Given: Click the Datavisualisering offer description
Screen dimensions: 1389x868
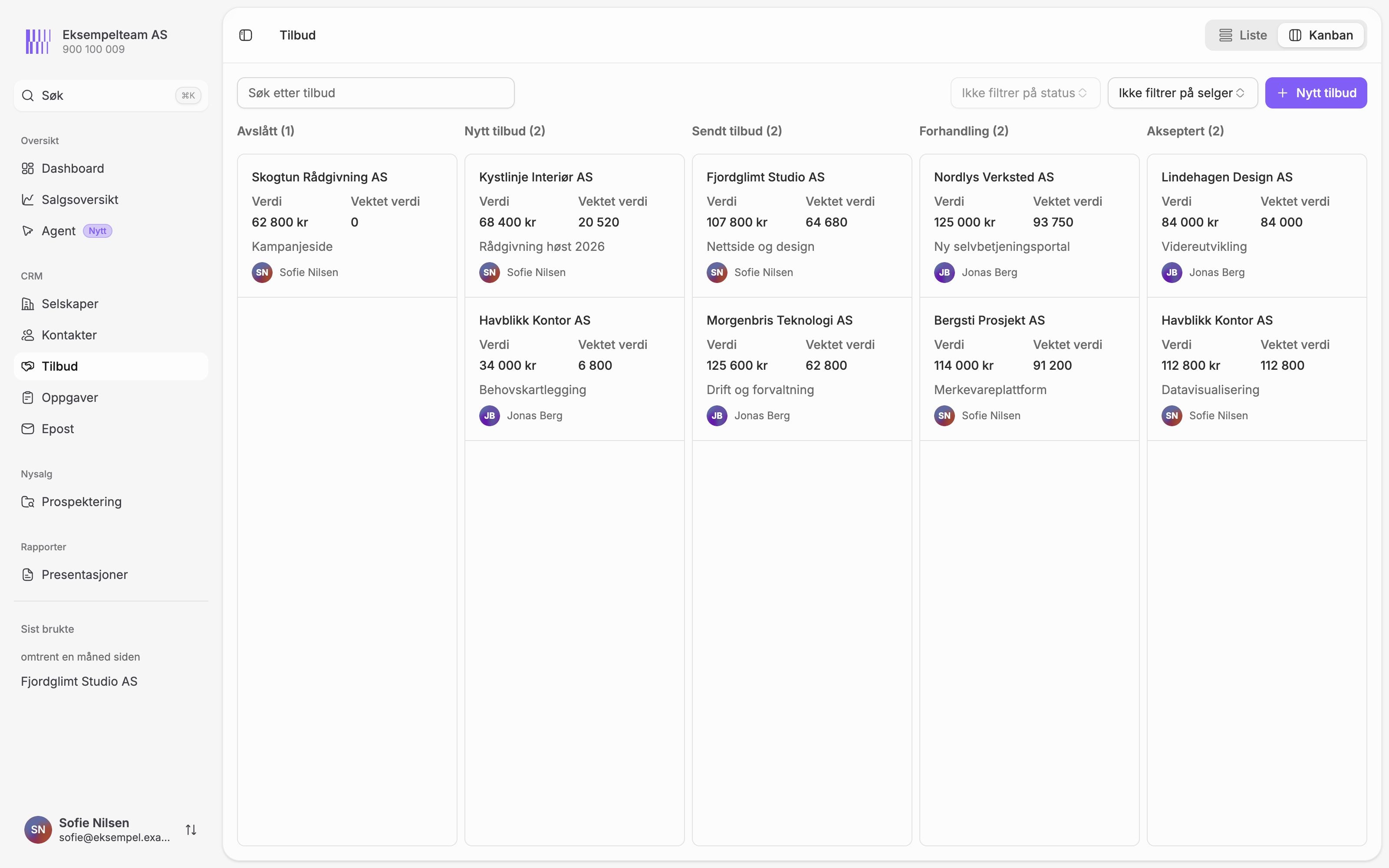Looking at the screenshot, I should pos(1210,390).
